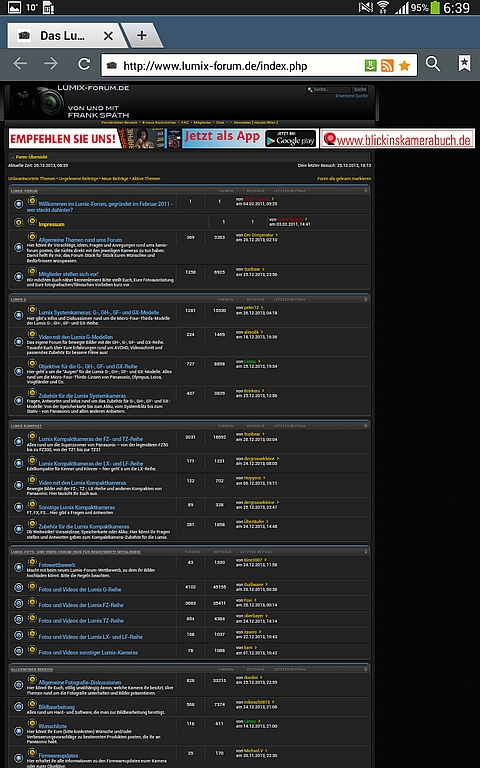480x768 pixels.
Task: Click the blickinskamerabuch.de banner
Action: tap(397, 139)
